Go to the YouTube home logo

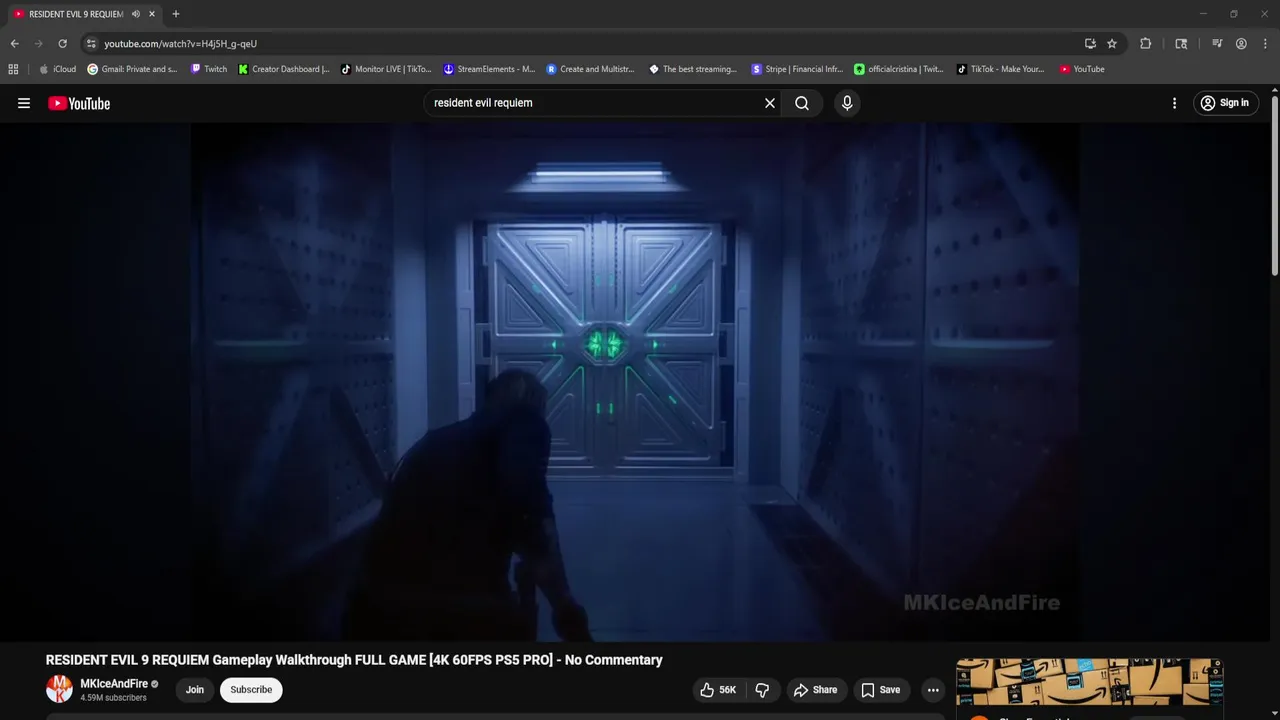point(79,103)
